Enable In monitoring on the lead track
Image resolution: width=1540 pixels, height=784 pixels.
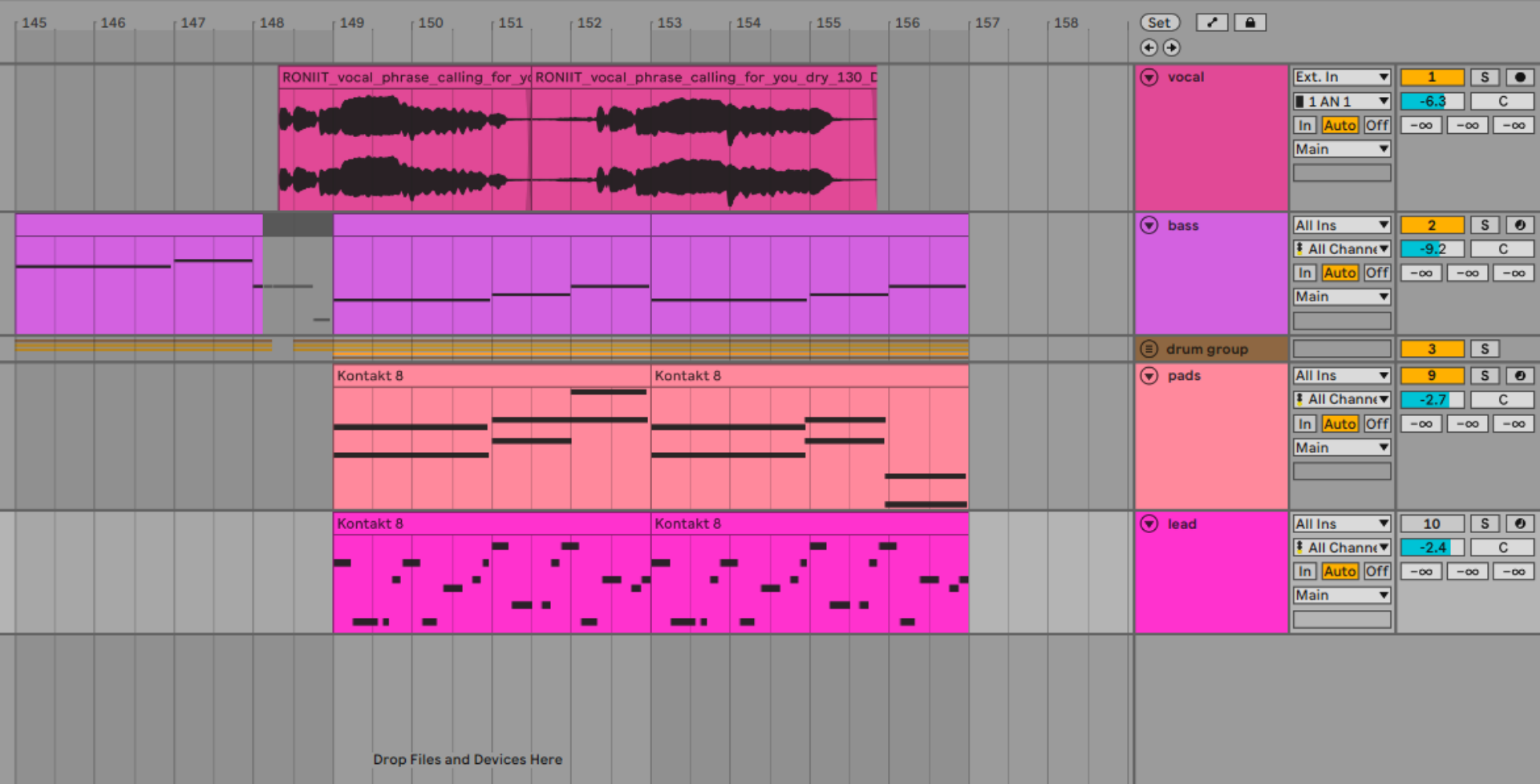click(x=1305, y=571)
